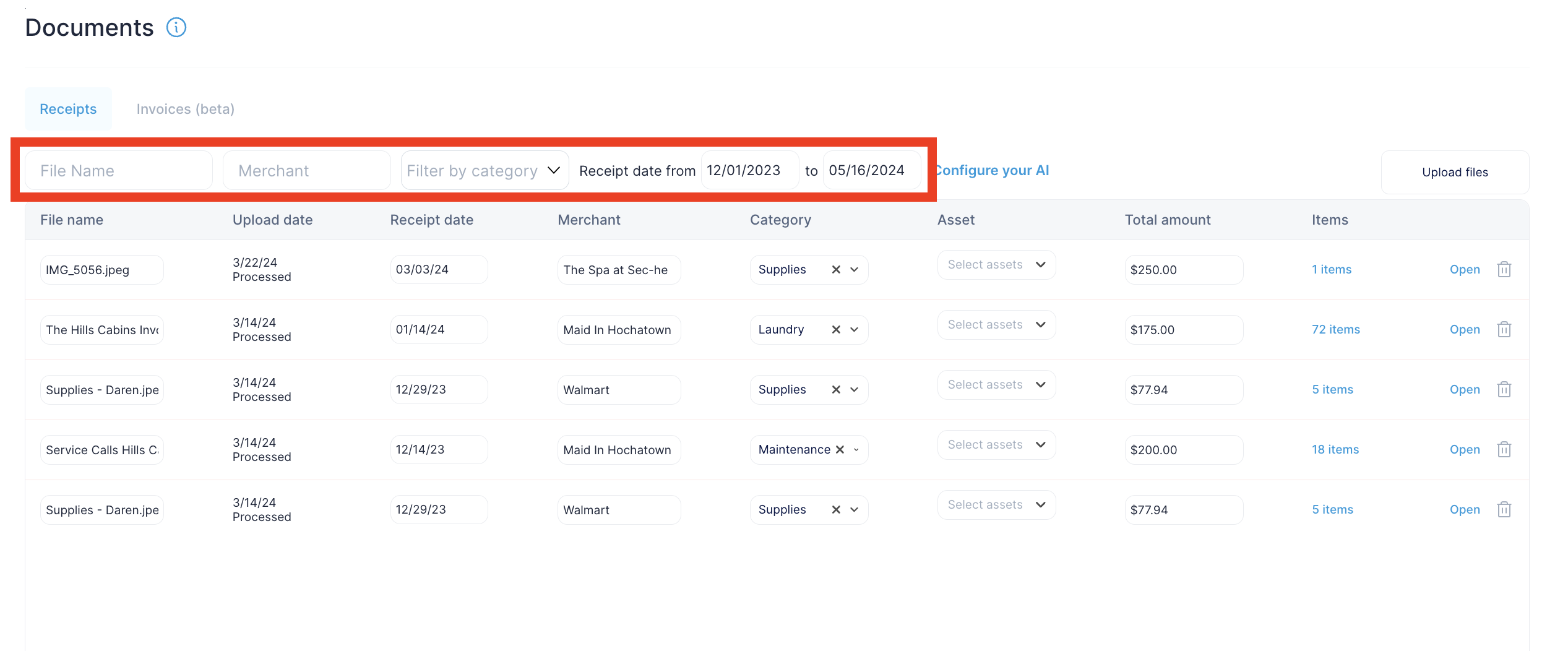Click the info icon beside Documents
The height and width of the screenshot is (651, 1568).
[x=176, y=27]
